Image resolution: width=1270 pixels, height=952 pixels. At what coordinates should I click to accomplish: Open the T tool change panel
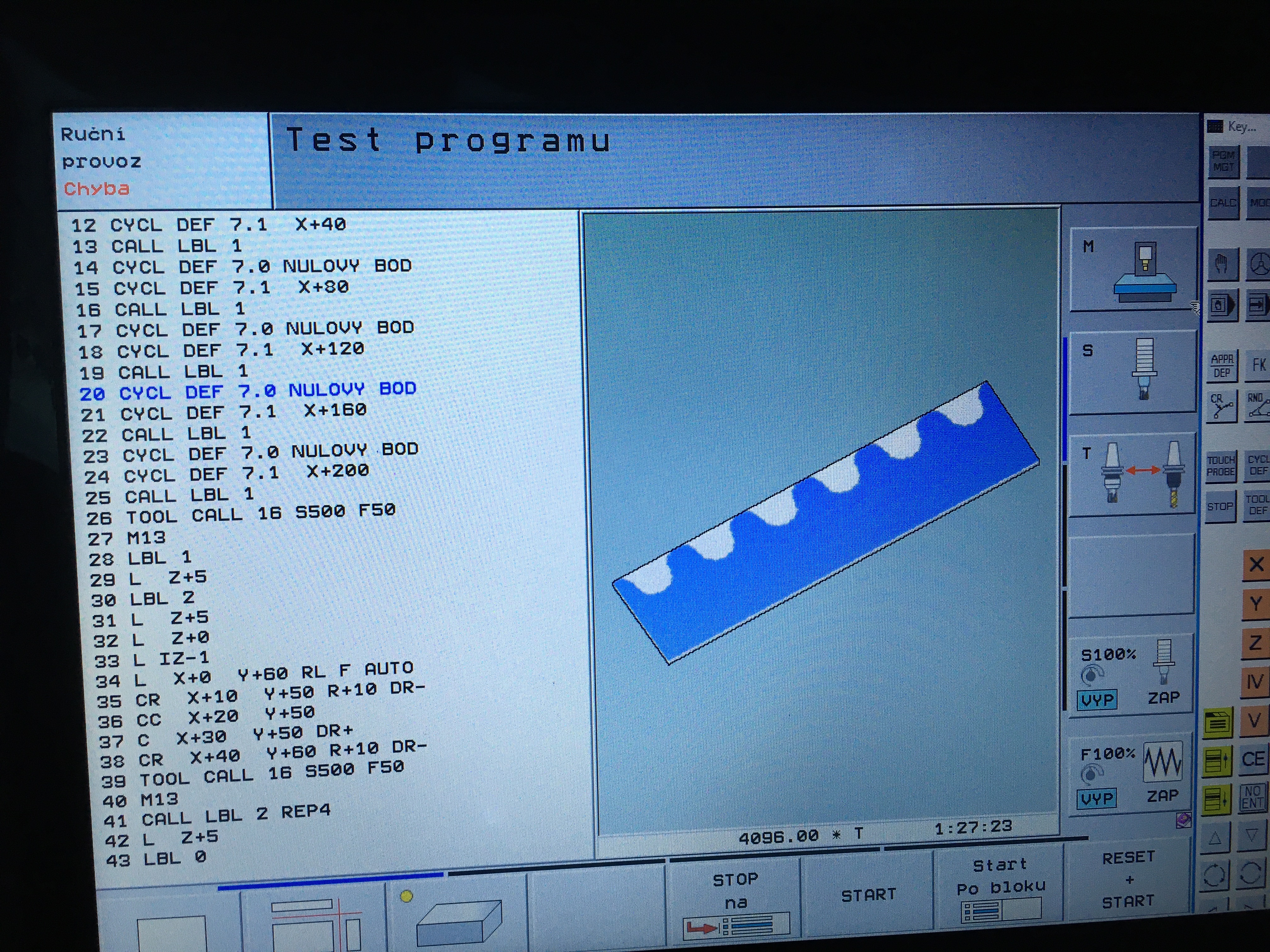(x=1132, y=474)
